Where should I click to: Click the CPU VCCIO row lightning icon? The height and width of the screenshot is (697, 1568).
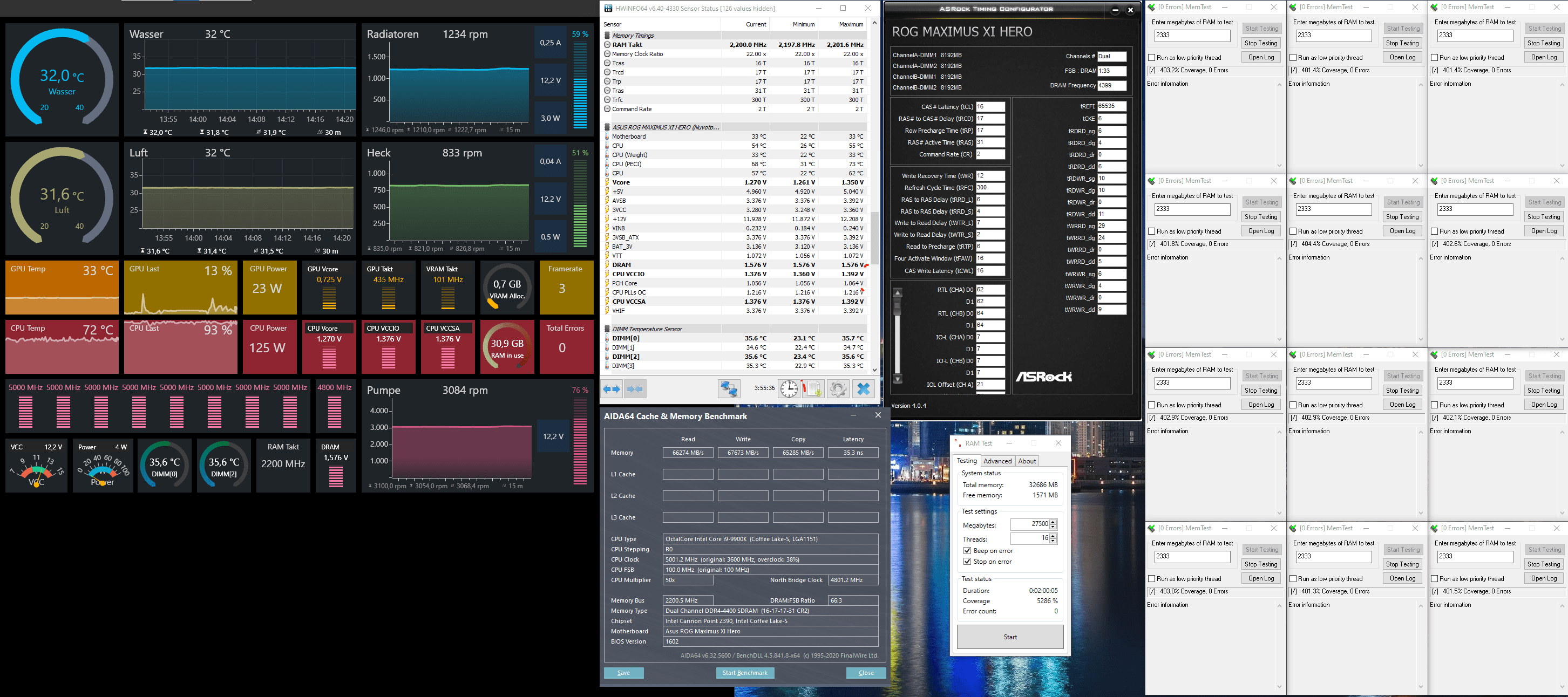pos(607,274)
